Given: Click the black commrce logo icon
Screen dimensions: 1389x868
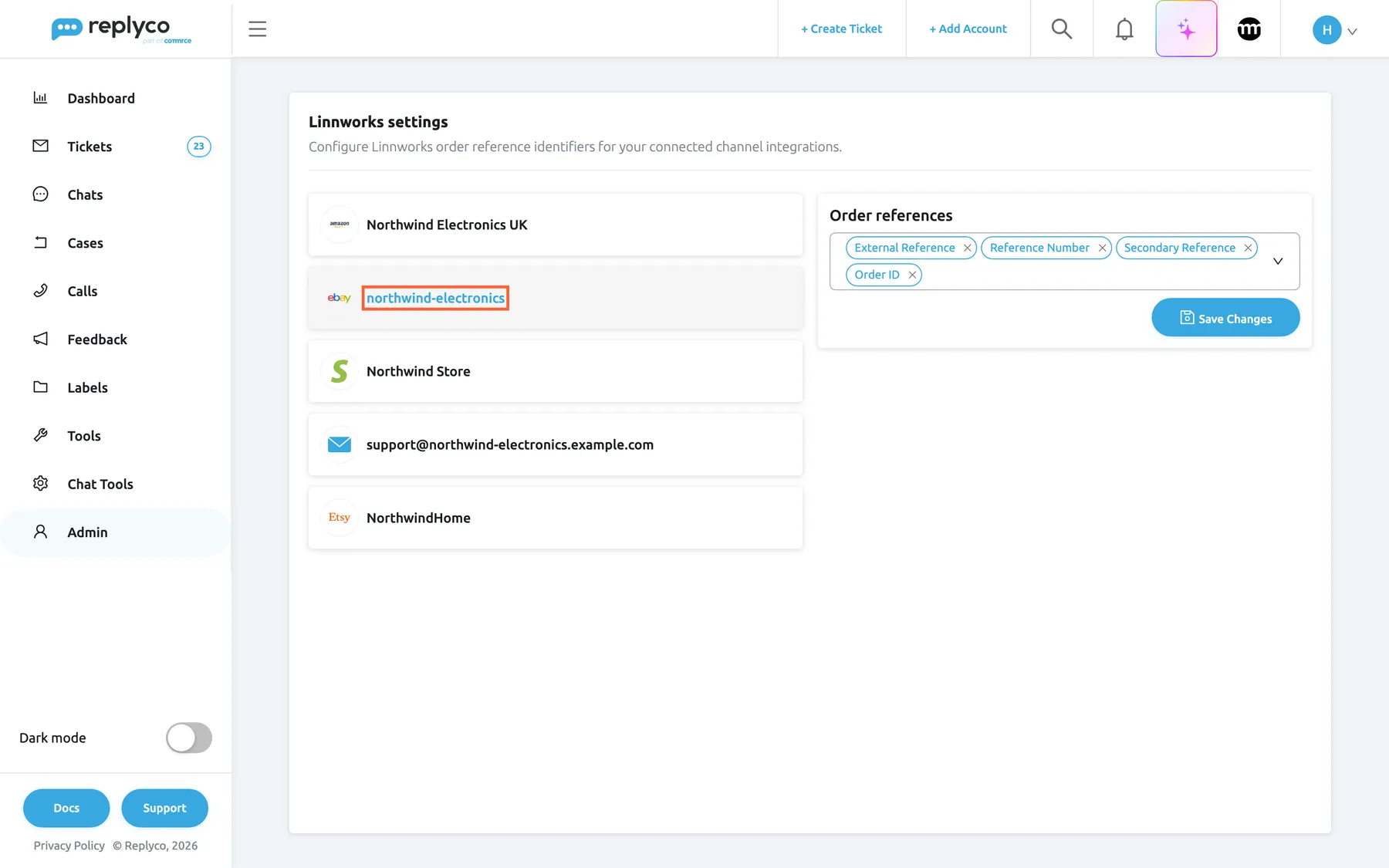Looking at the screenshot, I should click(x=1249, y=29).
